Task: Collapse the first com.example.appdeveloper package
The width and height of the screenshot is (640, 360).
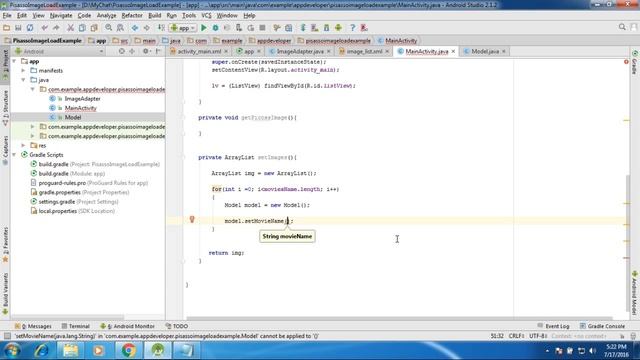Action: pyautogui.click(x=33, y=89)
